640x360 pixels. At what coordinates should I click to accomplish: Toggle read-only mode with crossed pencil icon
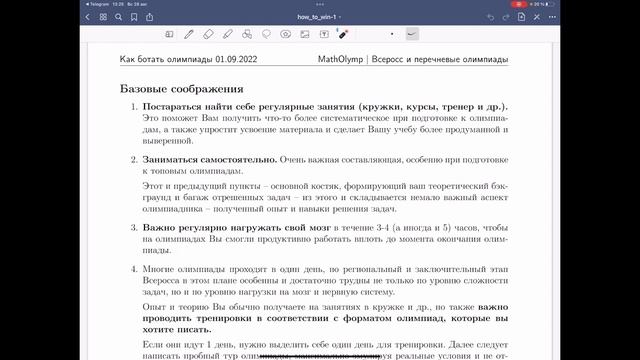(x=537, y=17)
